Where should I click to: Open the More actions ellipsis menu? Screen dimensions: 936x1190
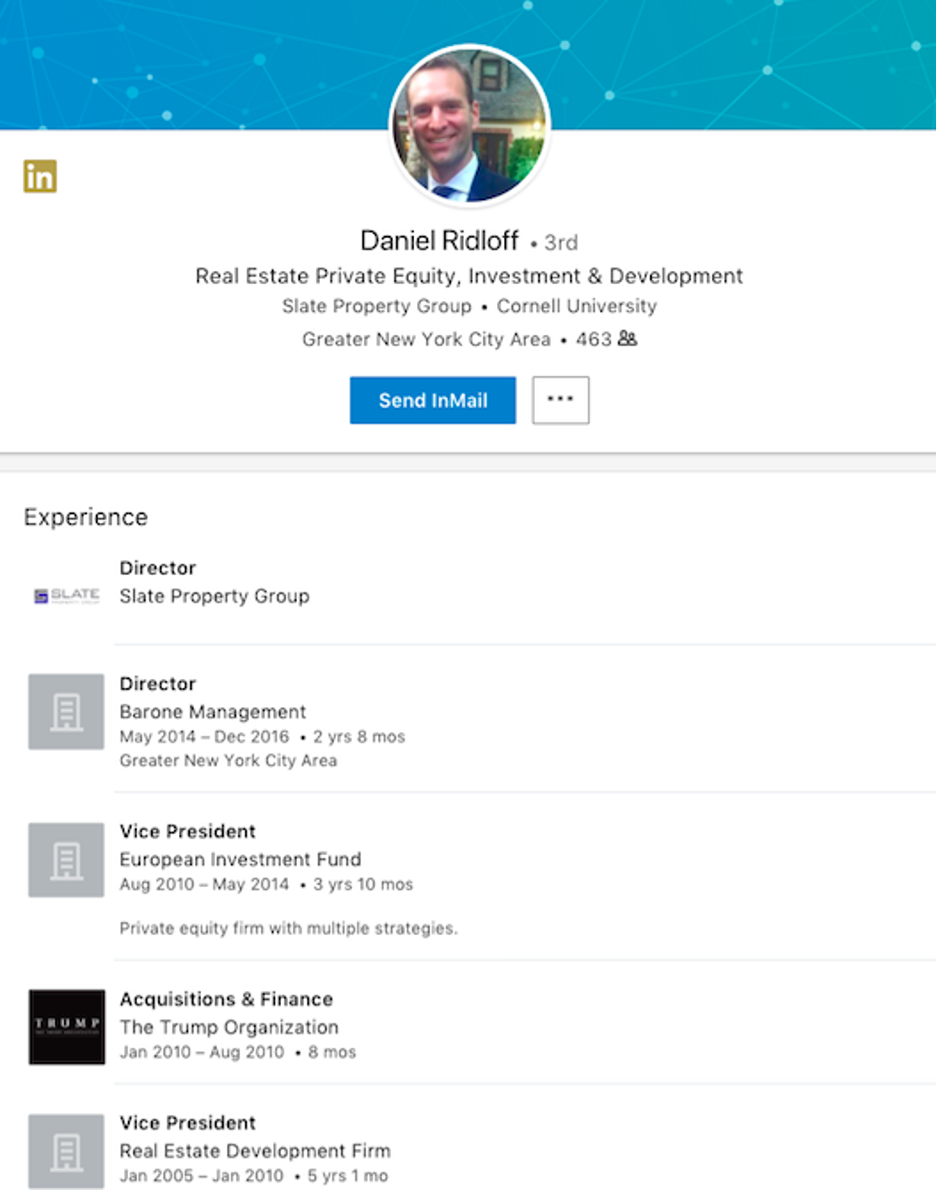click(560, 400)
